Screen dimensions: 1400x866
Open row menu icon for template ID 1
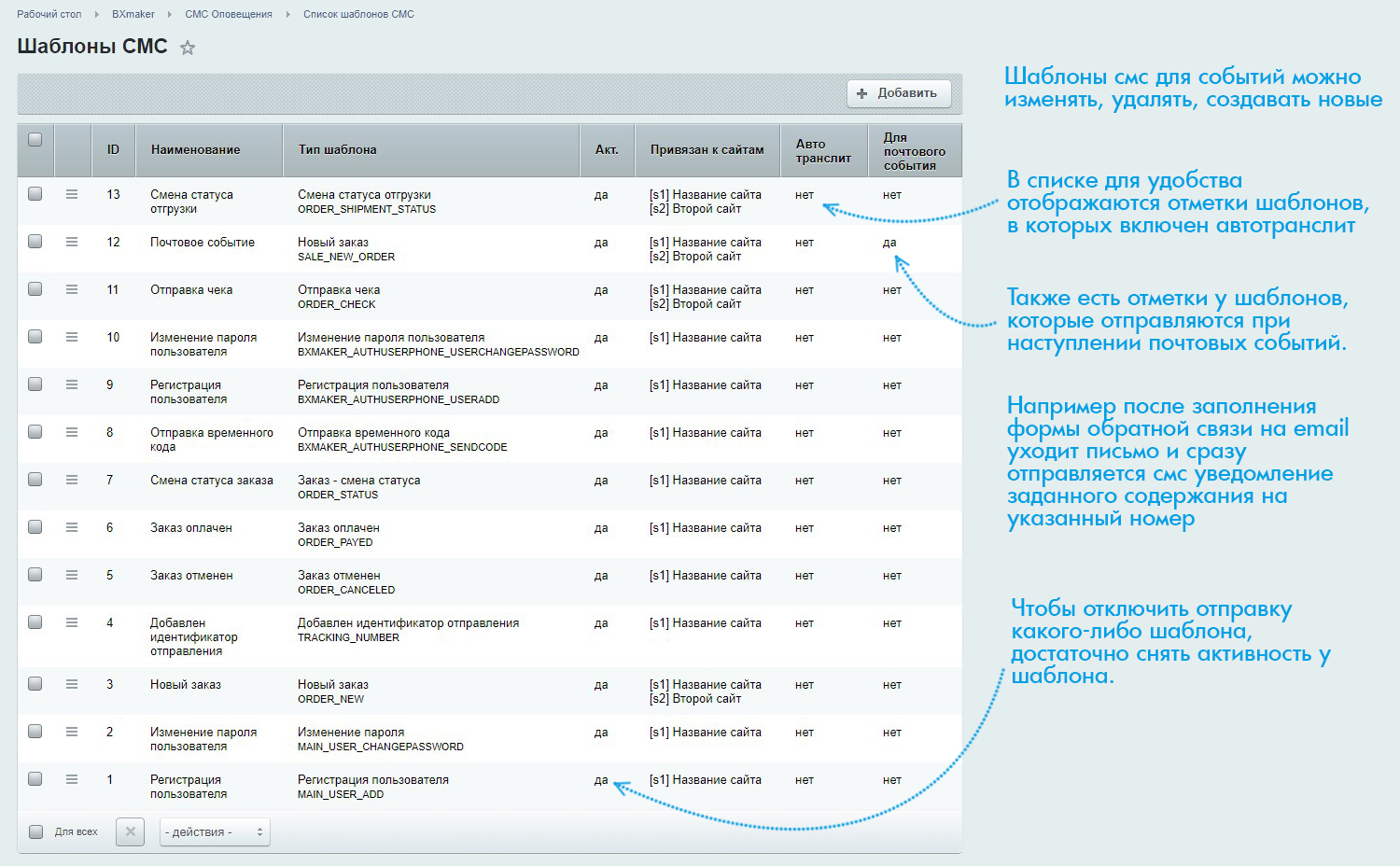click(x=72, y=779)
